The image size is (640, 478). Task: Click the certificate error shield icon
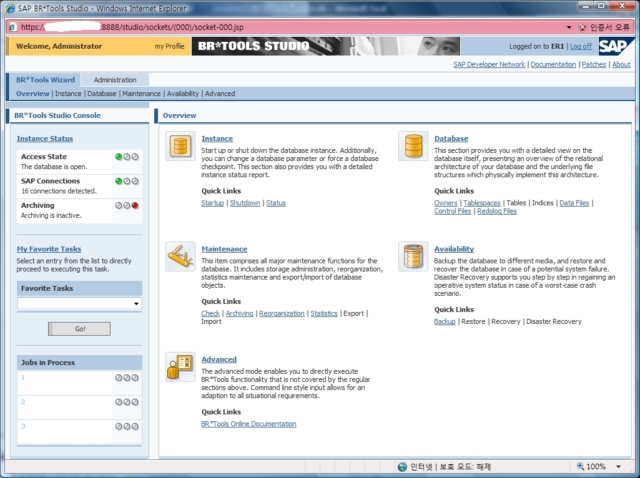coord(582,27)
